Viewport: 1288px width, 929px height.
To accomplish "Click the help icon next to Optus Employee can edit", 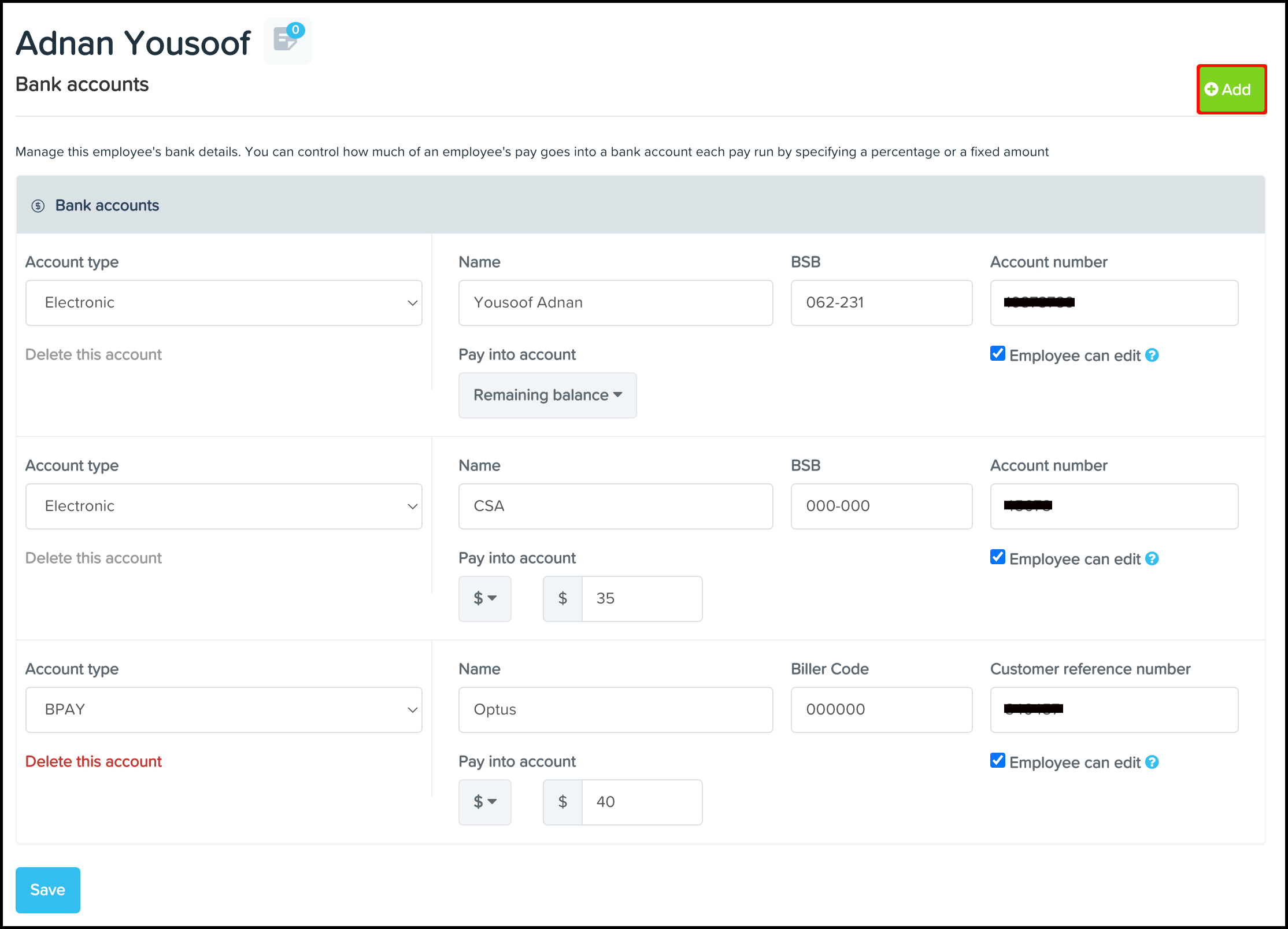I will [x=1152, y=762].
